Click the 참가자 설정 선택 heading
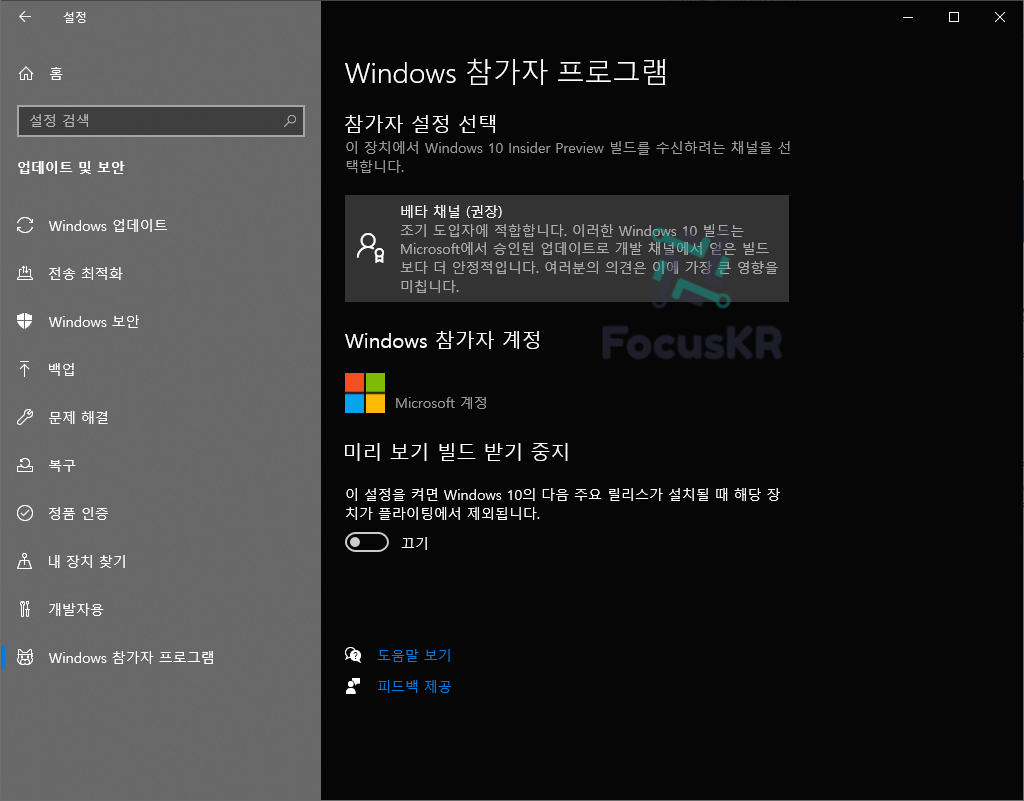This screenshot has height=801, width=1024. 421,123
